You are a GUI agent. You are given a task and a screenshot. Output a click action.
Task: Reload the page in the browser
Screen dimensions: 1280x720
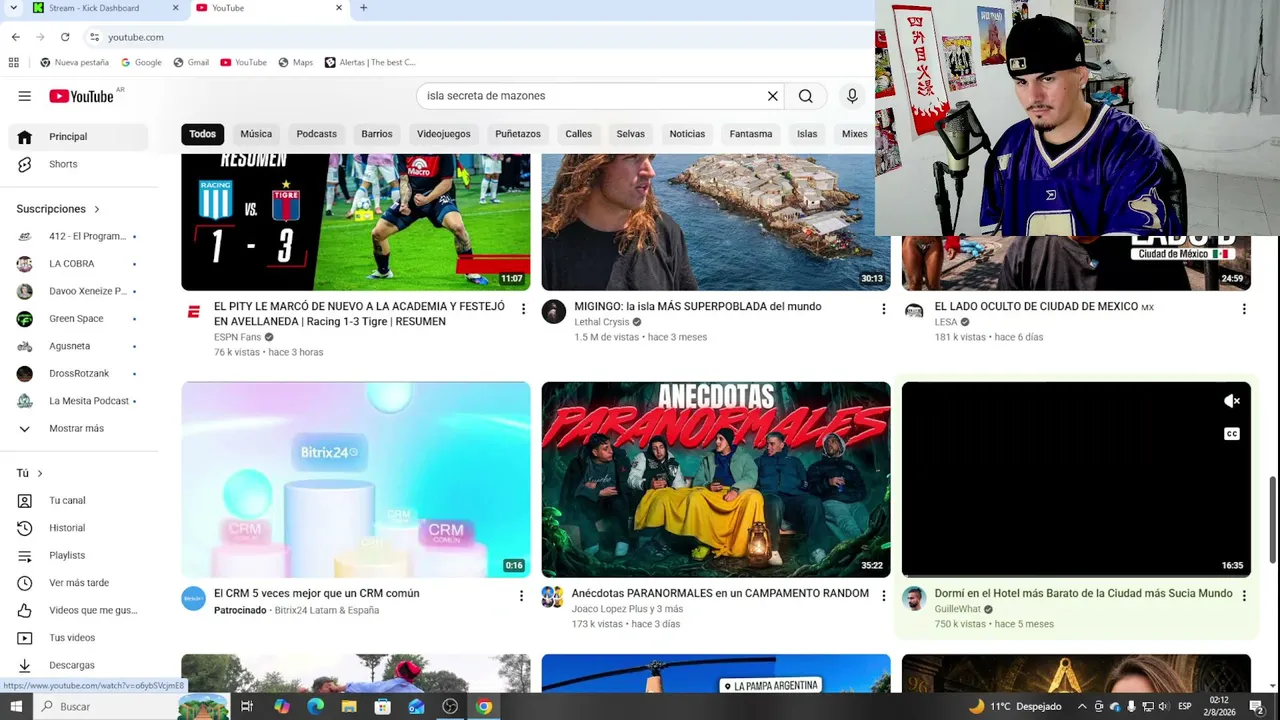click(65, 37)
